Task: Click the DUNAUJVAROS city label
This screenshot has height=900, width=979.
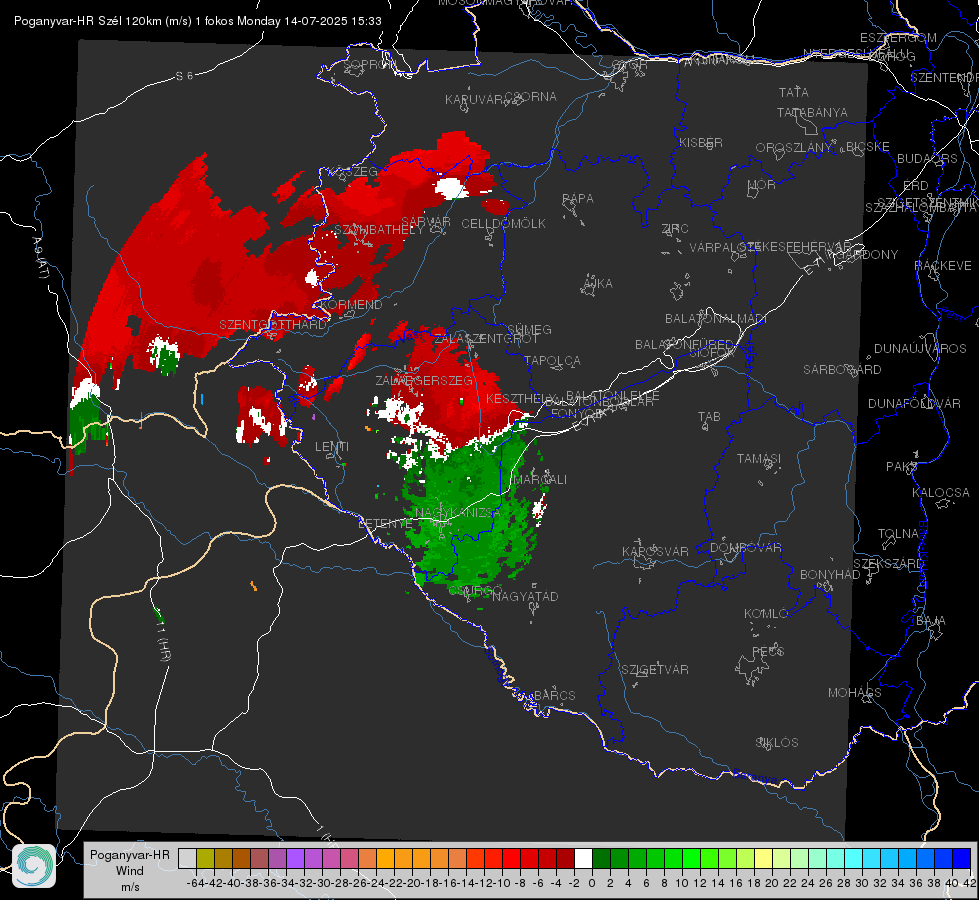Action: (920, 349)
